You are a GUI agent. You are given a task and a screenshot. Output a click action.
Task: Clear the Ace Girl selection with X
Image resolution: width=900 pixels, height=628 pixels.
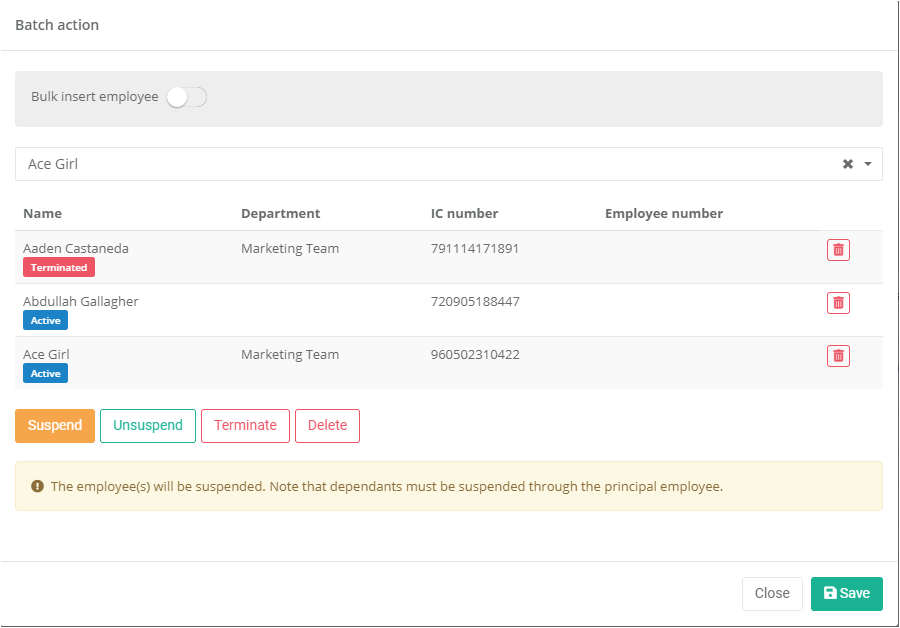coord(848,164)
